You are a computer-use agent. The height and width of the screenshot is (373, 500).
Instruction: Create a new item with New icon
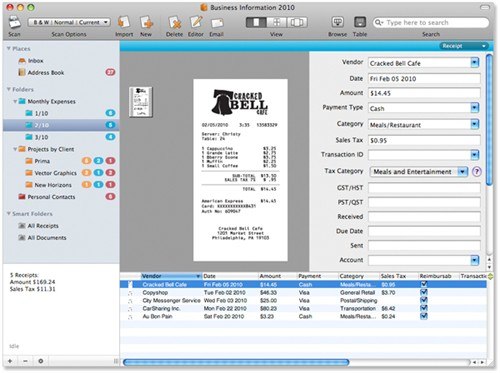click(x=146, y=23)
